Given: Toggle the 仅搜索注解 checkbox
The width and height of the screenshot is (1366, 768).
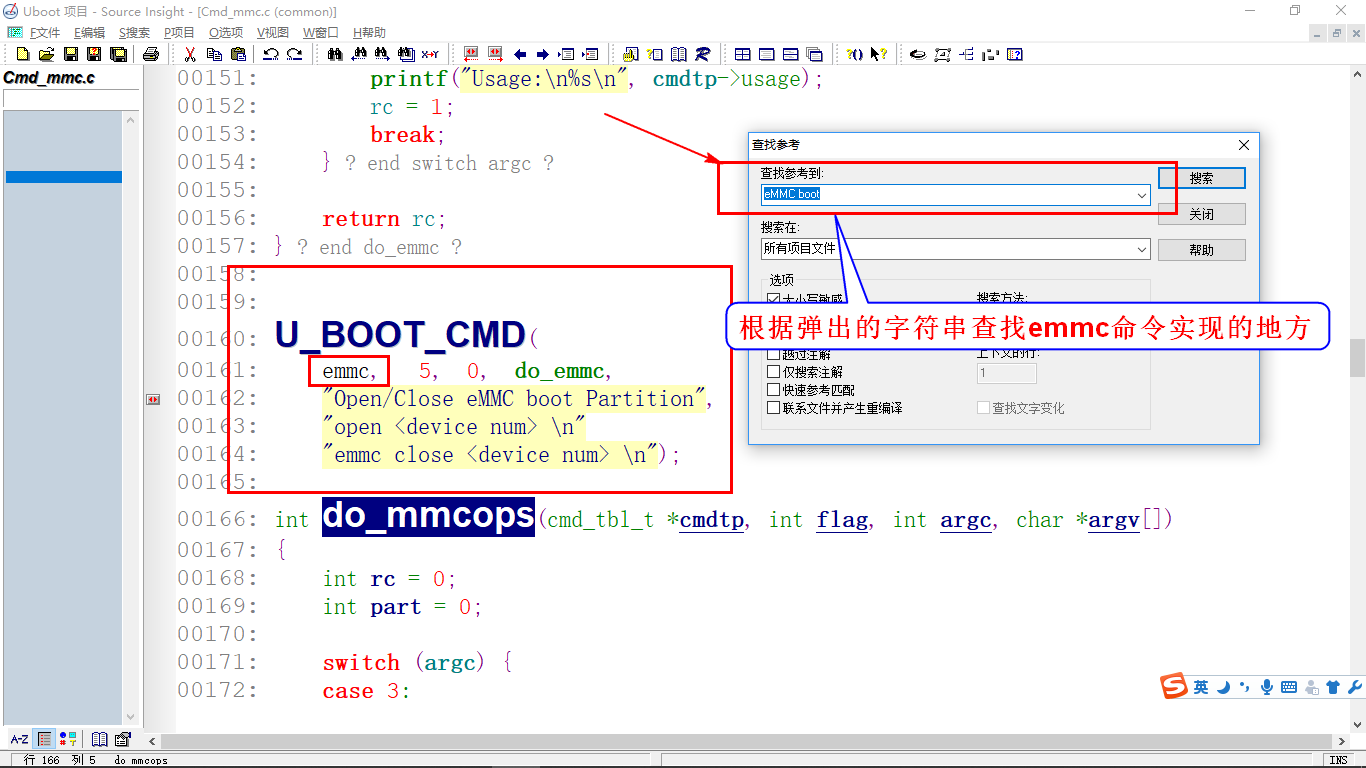Looking at the screenshot, I should point(773,372).
